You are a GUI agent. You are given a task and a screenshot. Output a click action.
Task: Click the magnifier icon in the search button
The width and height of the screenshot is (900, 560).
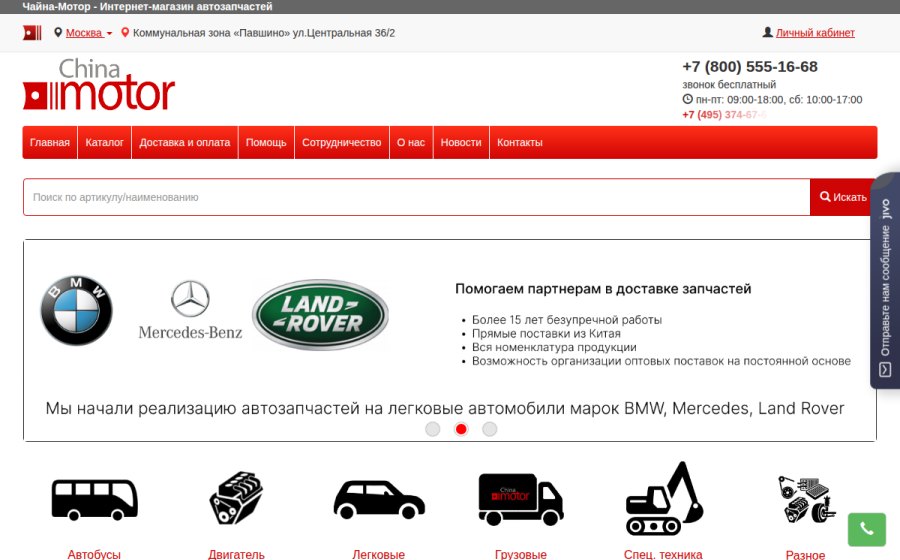pos(825,197)
